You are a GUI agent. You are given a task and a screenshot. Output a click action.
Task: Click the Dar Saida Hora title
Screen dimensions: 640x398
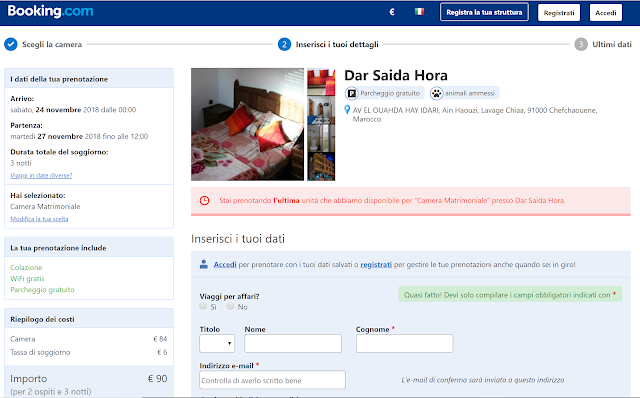396,76
